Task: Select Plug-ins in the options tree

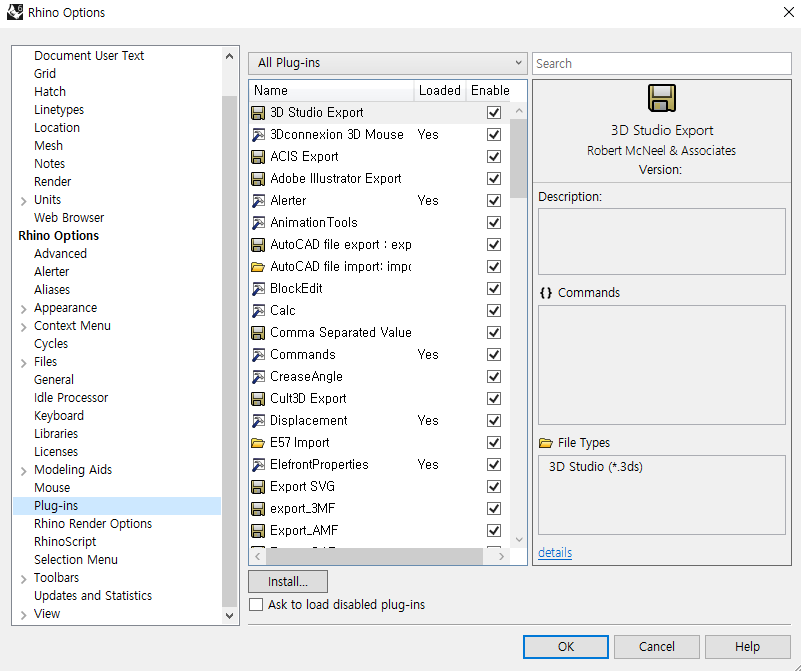Action: (x=117, y=506)
